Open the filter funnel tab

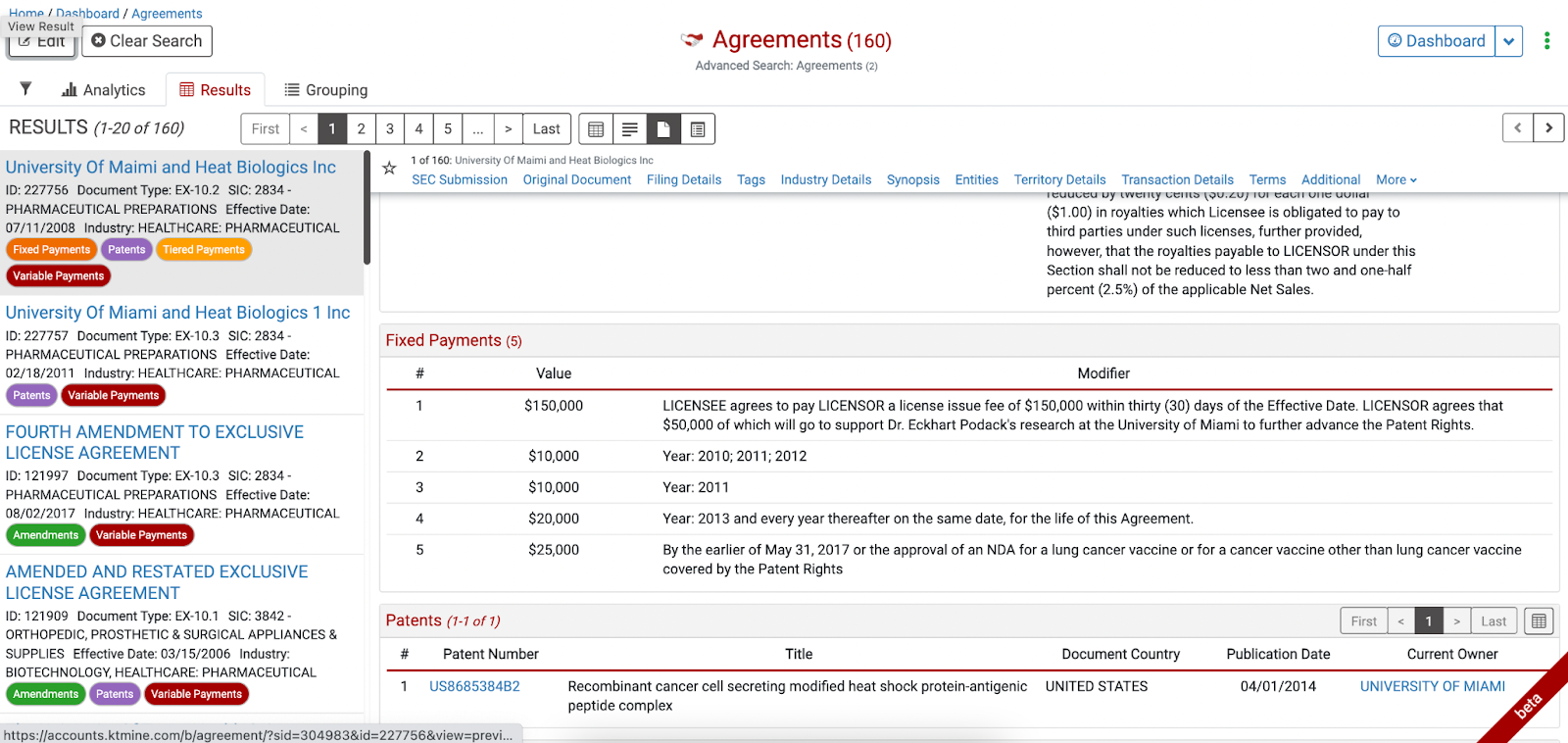(x=25, y=89)
